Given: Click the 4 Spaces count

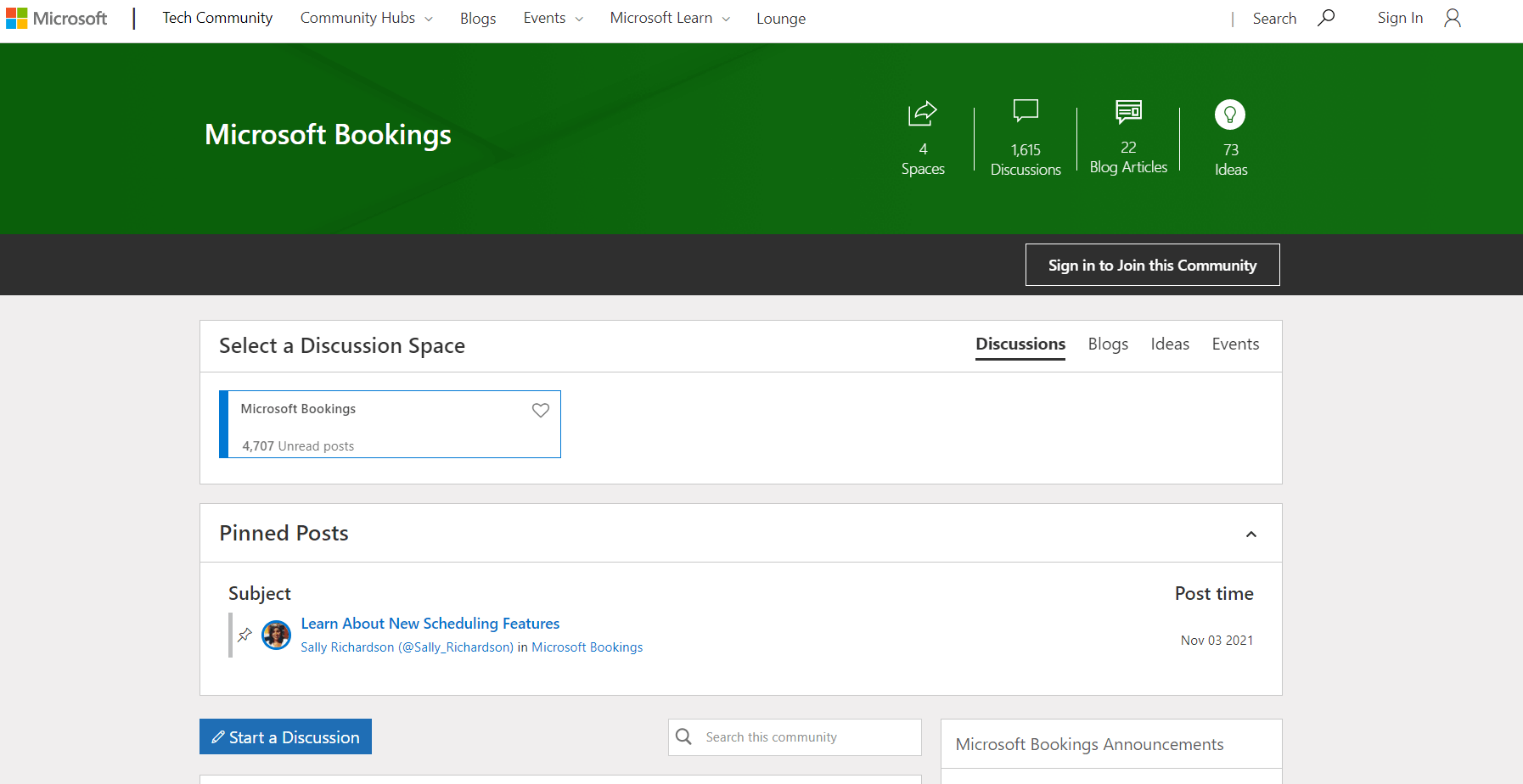Looking at the screenshot, I should [x=923, y=159].
